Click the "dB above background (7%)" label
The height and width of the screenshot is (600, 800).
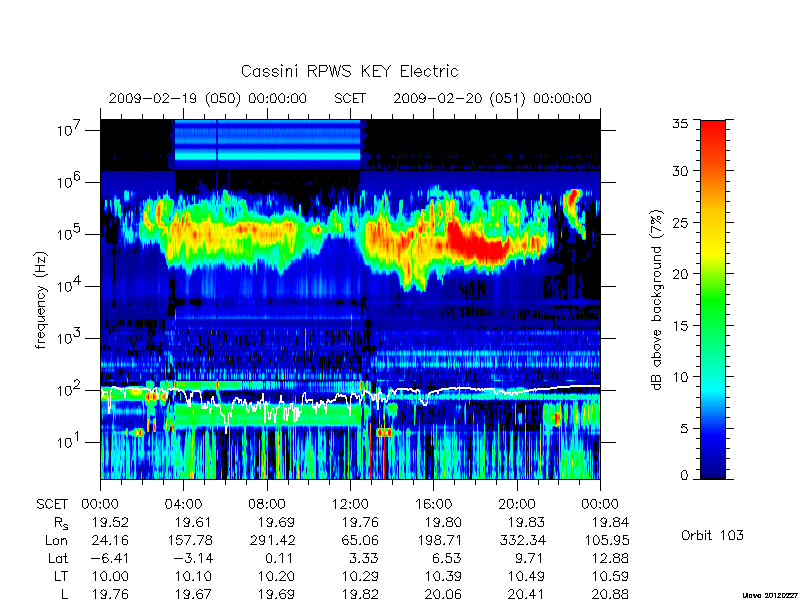pyautogui.click(x=658, y=300)
